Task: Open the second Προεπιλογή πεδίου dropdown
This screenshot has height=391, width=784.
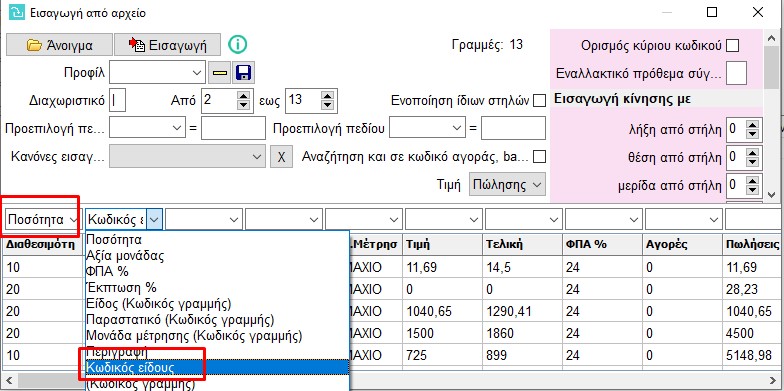Action: tap(428, 128)
